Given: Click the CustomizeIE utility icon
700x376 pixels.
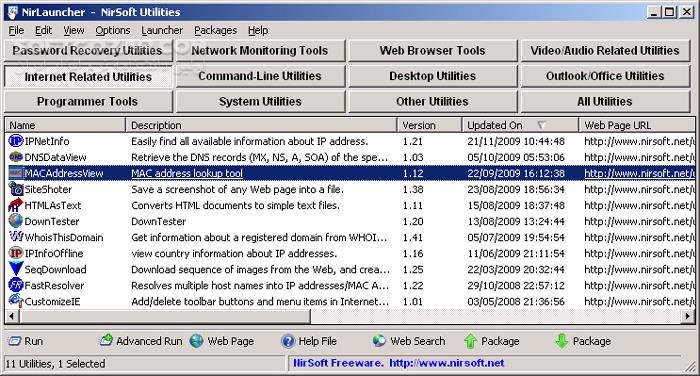Looking at the screenshot, I should tap(16, 301).
